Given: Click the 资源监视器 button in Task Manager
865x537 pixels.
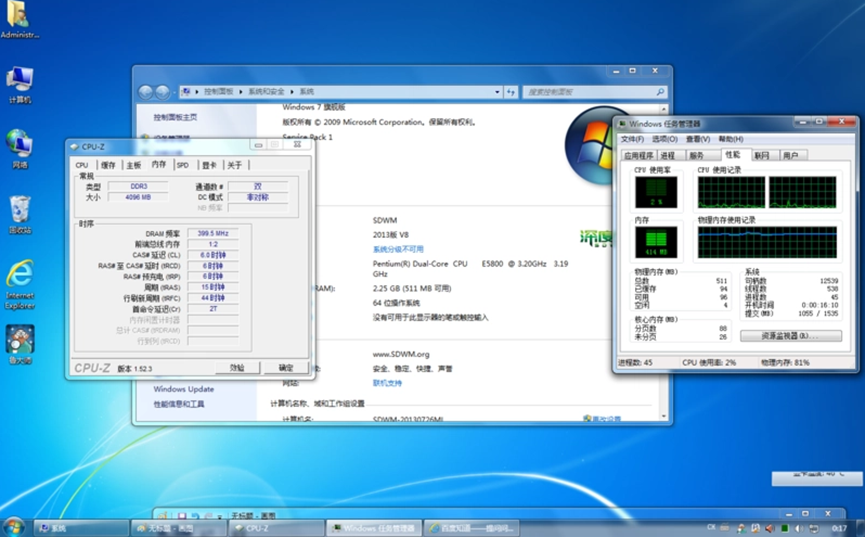Looking at the screenshot, I should tap(791, 336).
